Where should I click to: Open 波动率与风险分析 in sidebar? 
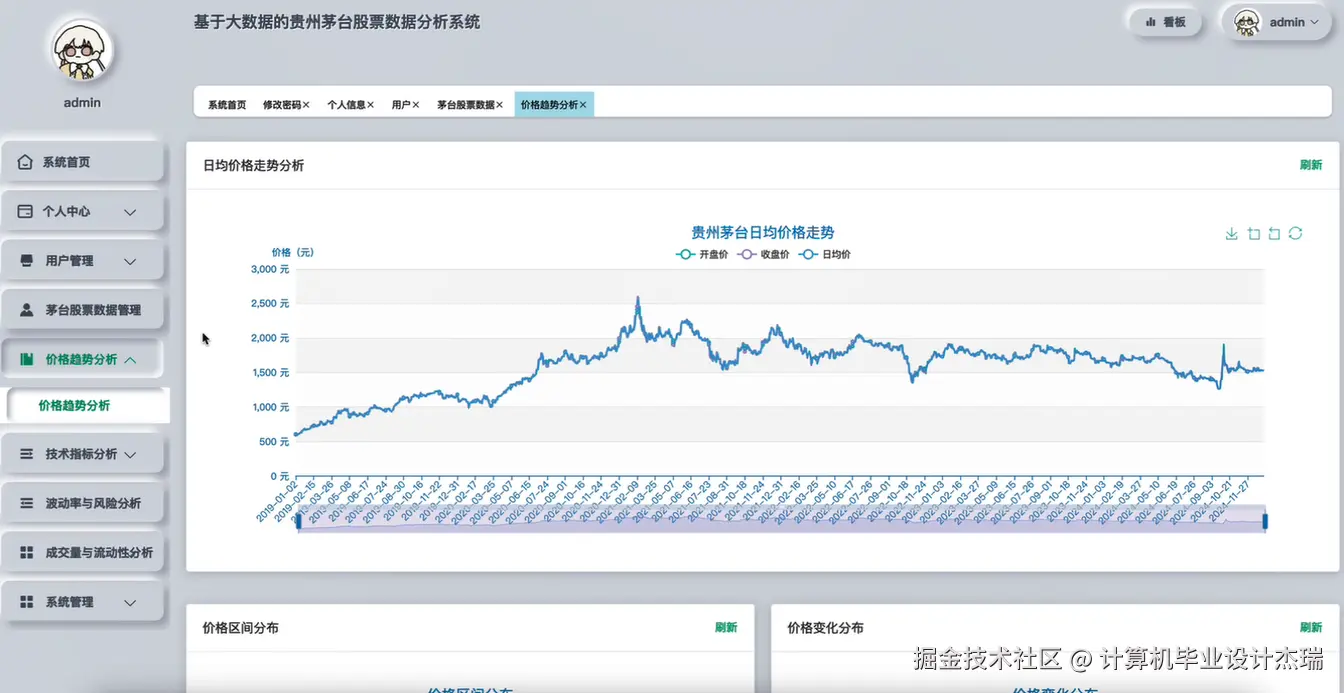[82, 503]
